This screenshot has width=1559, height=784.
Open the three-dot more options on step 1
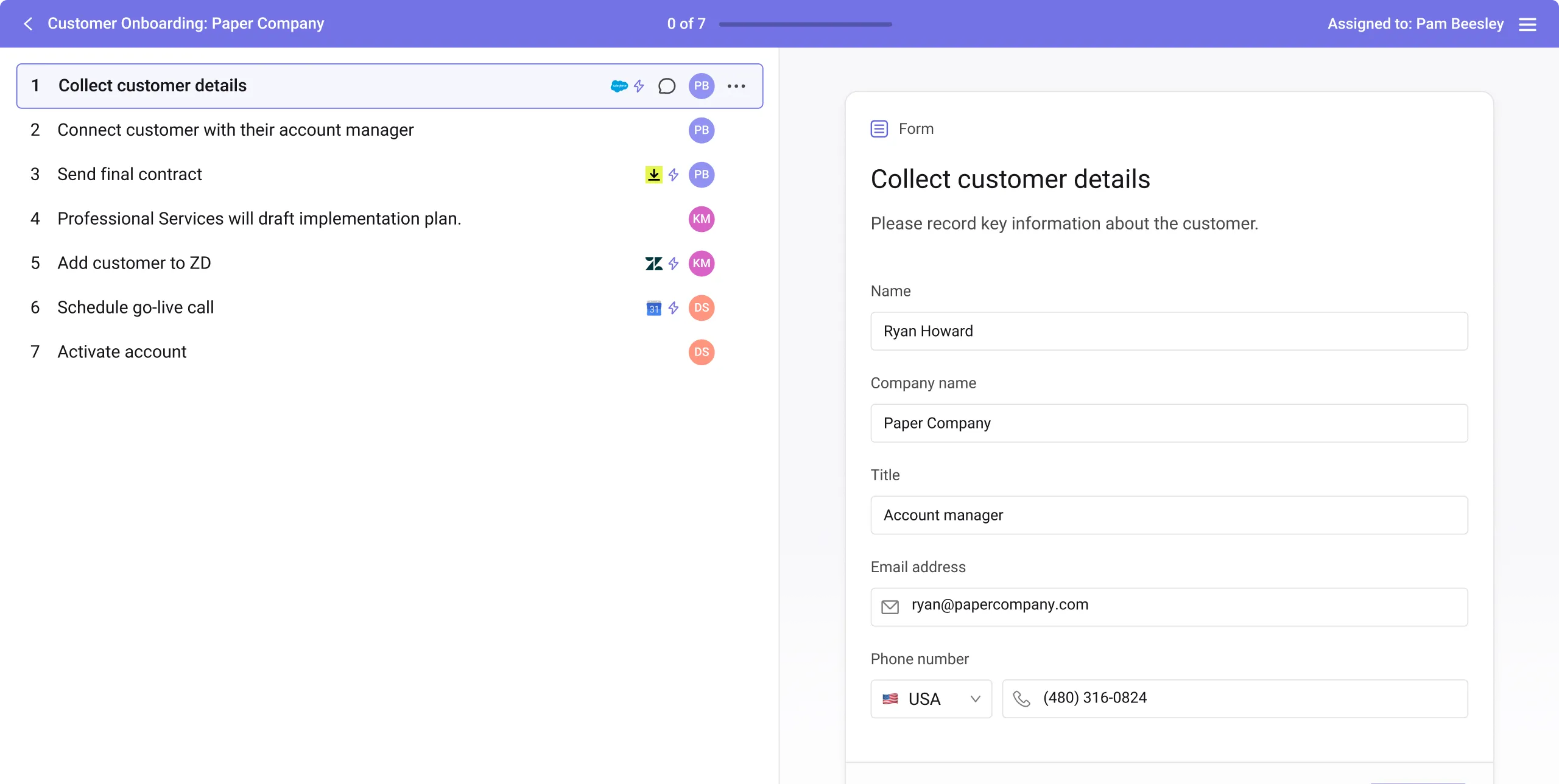point(736,86)
